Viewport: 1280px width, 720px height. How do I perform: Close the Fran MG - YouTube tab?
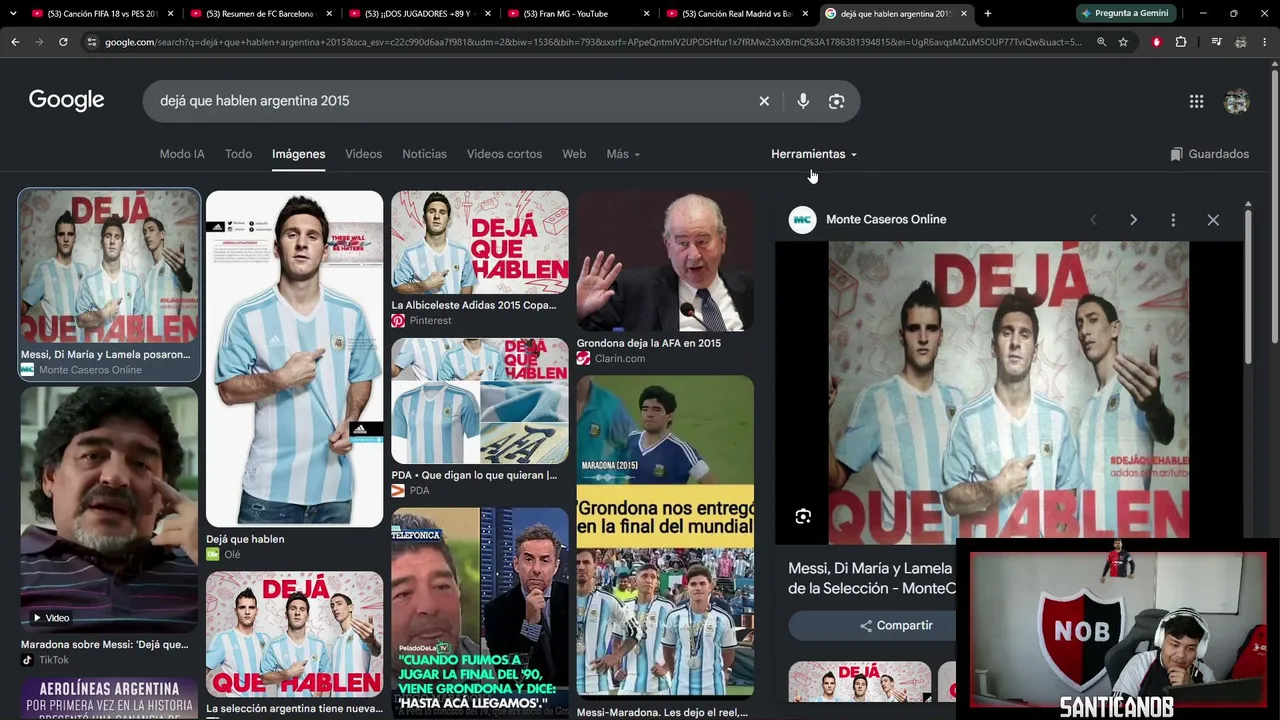[646, 14]
